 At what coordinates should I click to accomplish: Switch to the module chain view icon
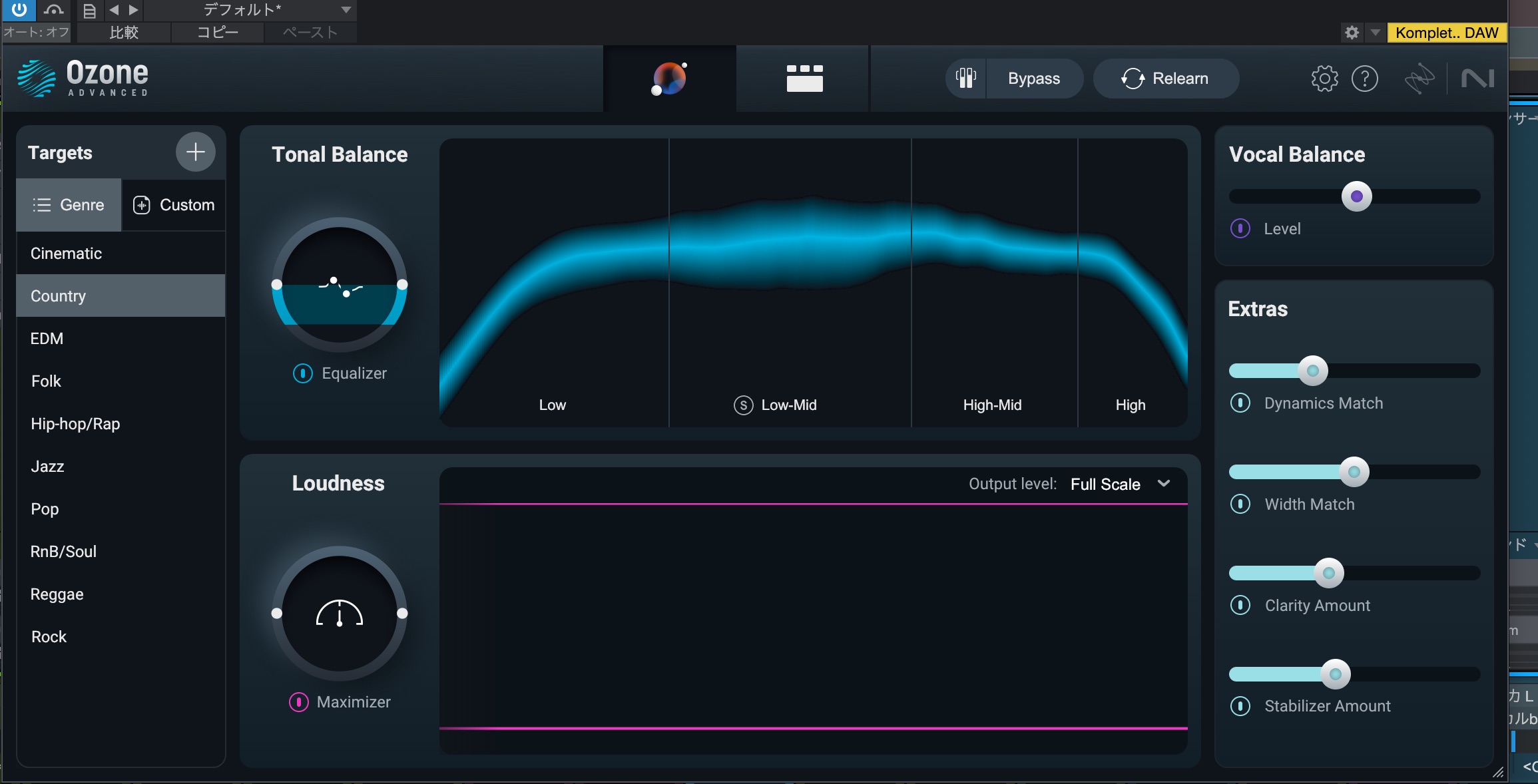(804, 79)
